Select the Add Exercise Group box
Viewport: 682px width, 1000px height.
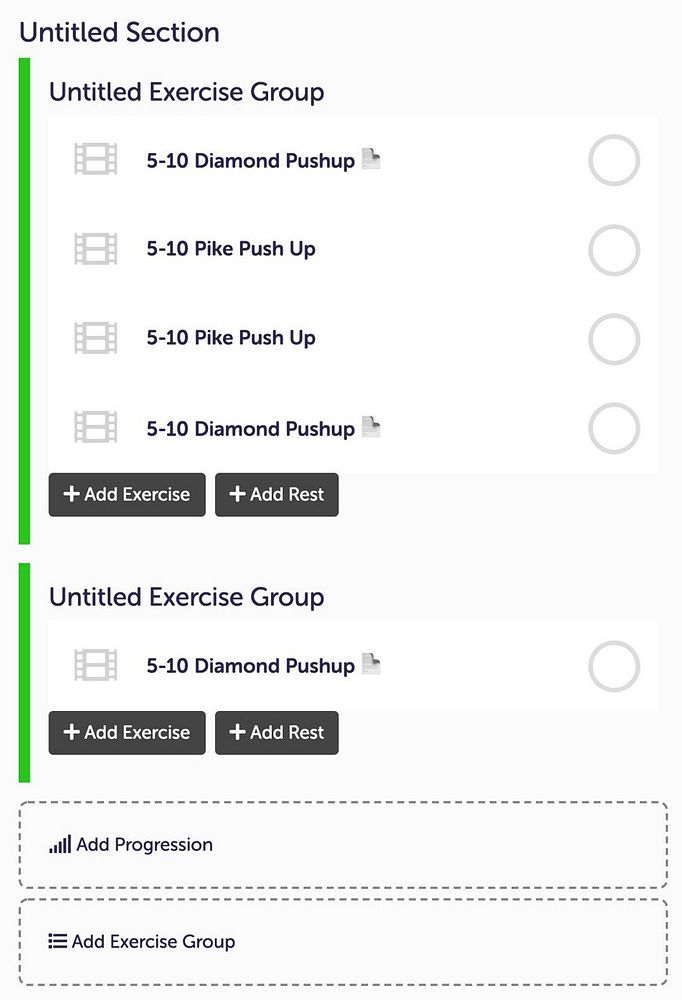click(x=342, y=942)
